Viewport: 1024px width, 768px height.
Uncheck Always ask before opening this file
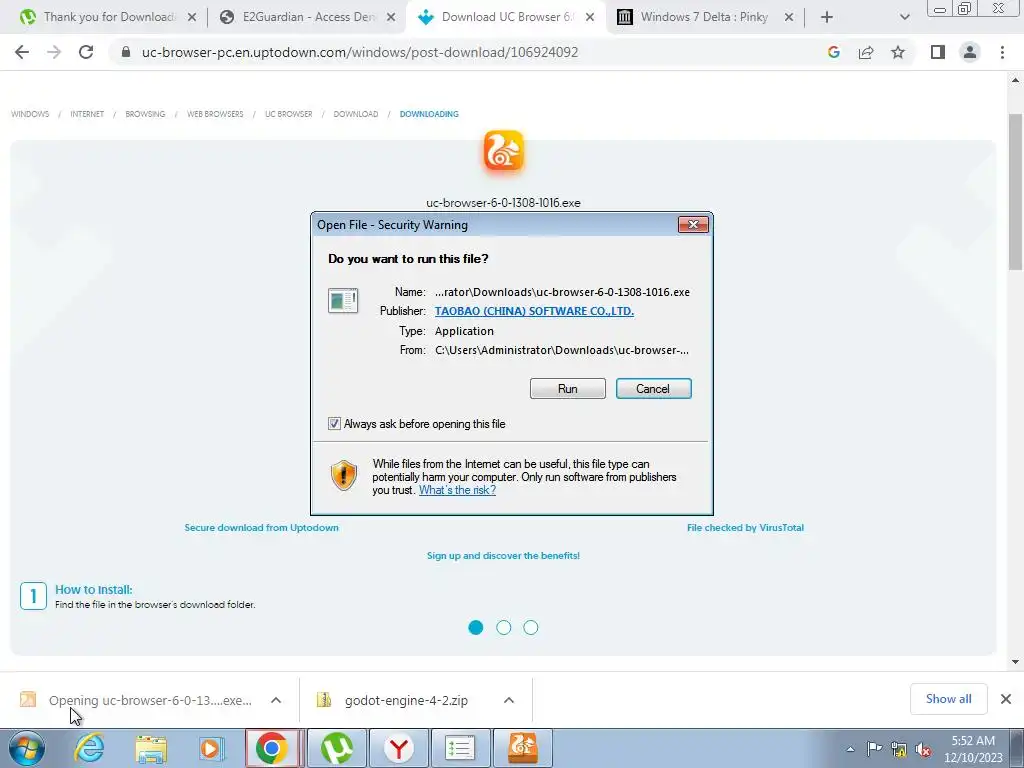pyautogui.click(x=334, y=423)
